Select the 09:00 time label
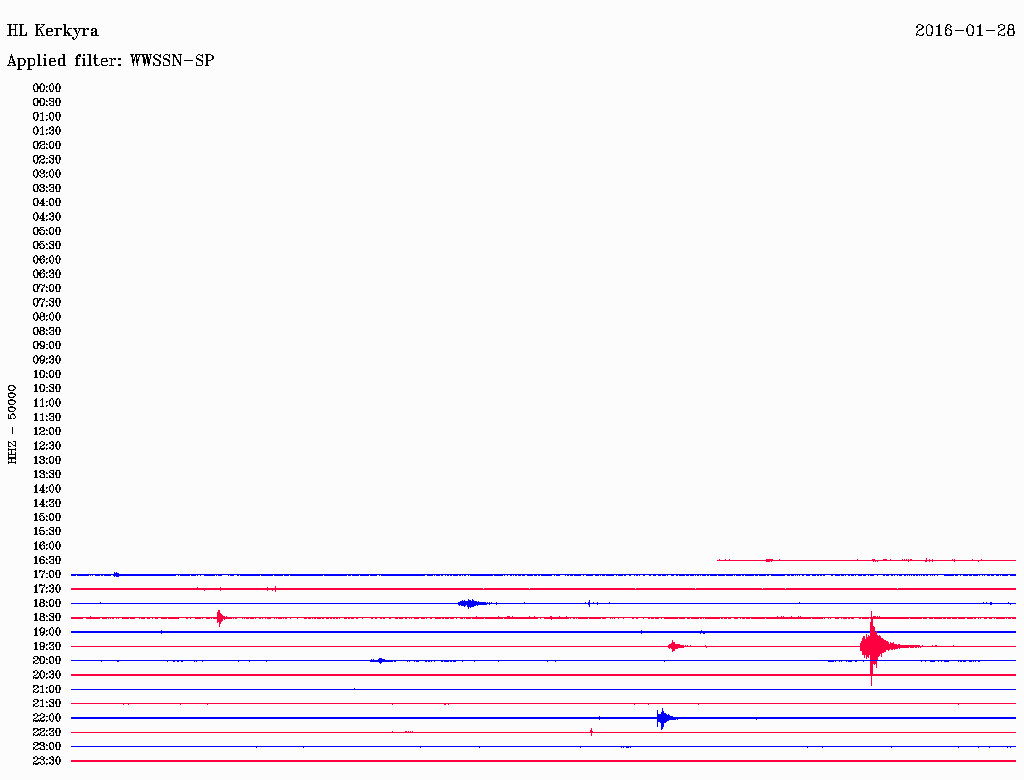Screen dimensions: 1024x780 [47, 346]
